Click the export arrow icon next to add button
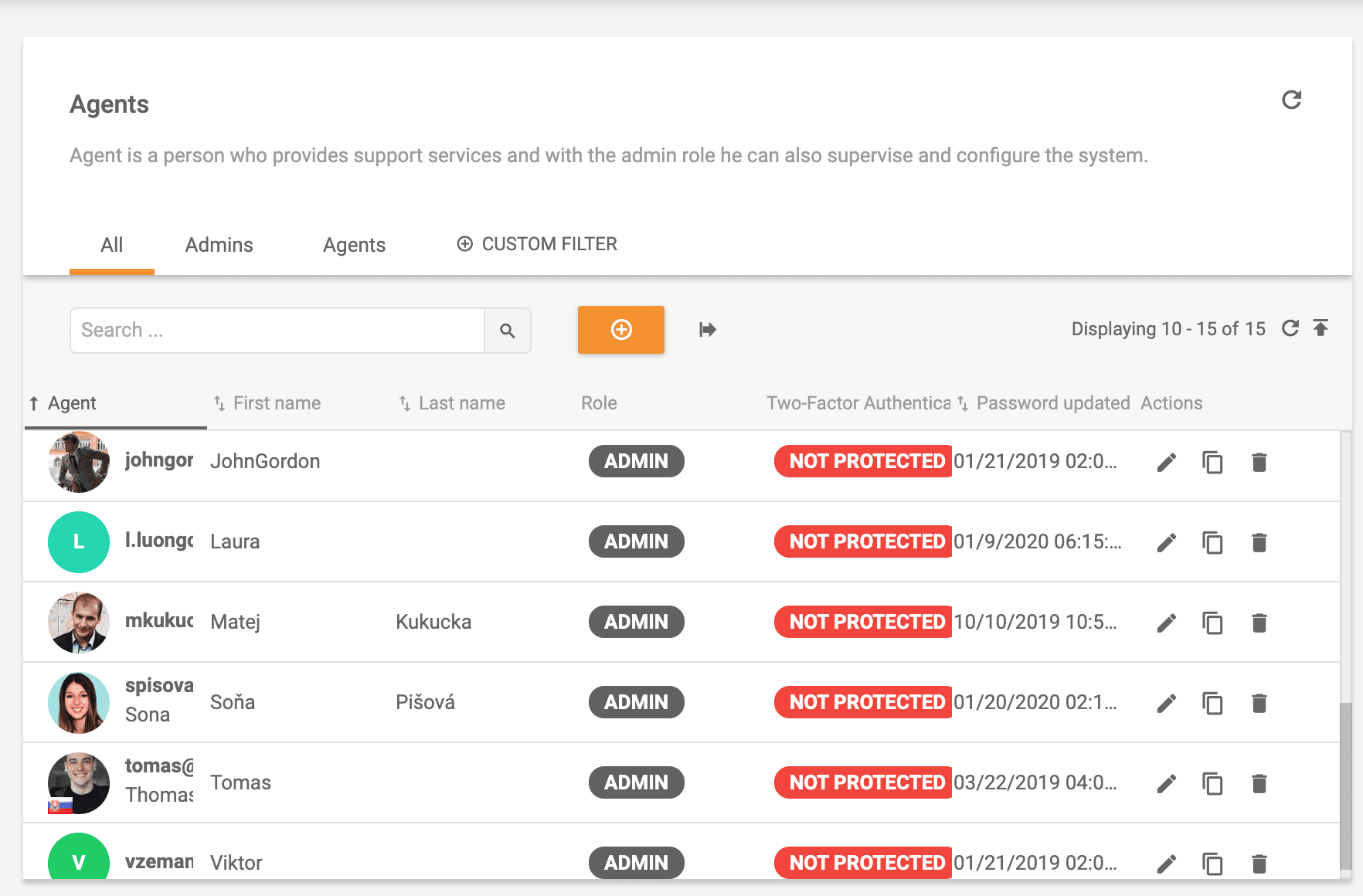 707,330
